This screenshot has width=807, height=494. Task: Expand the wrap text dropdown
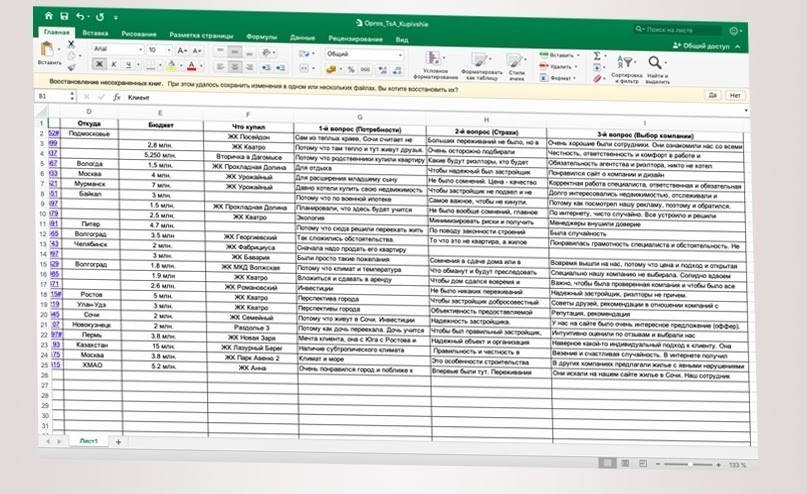click(313, 54)
